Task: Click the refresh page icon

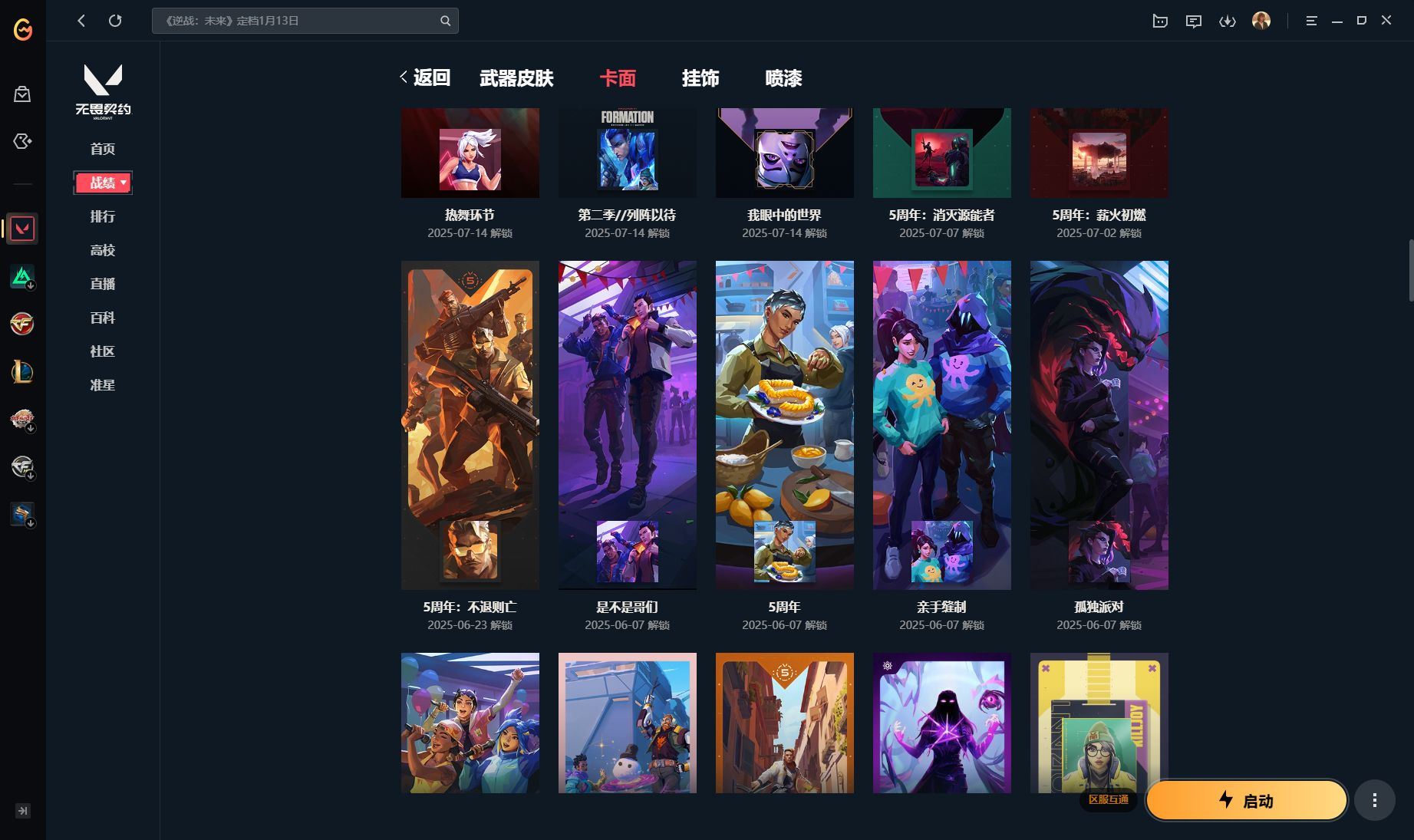Action: point(115,21)
